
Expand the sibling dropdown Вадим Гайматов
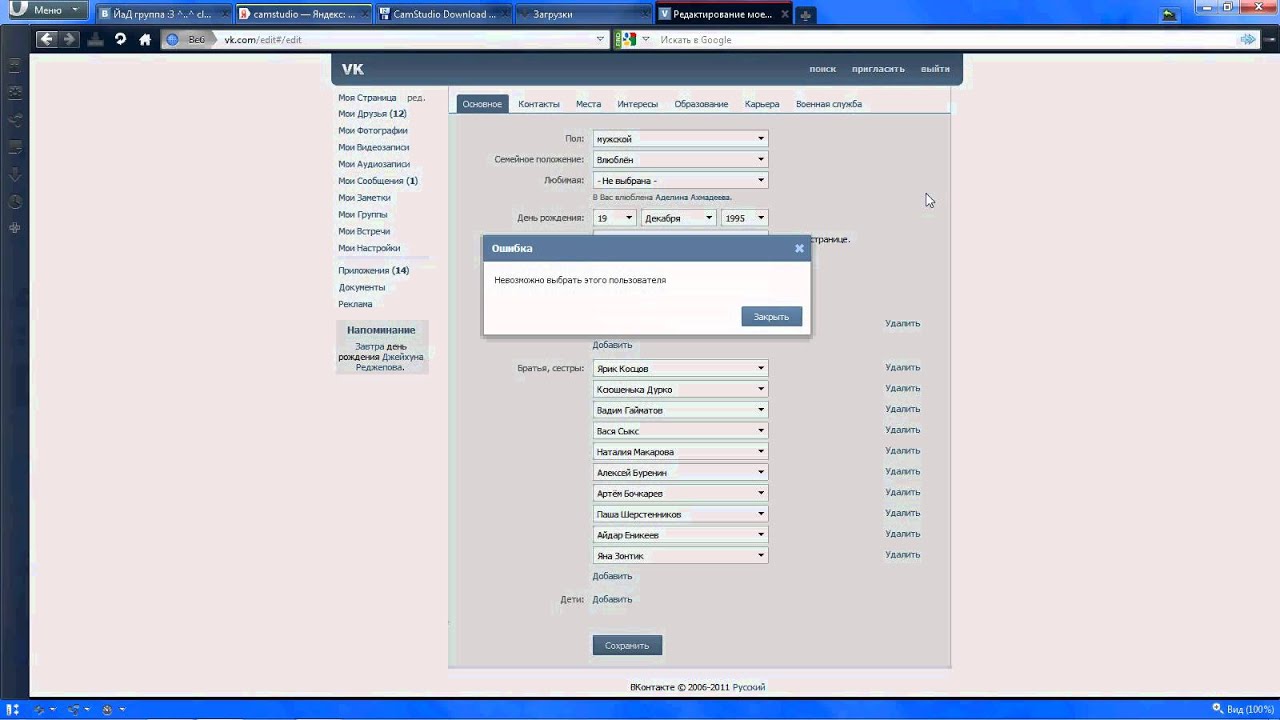click(680, 410)
